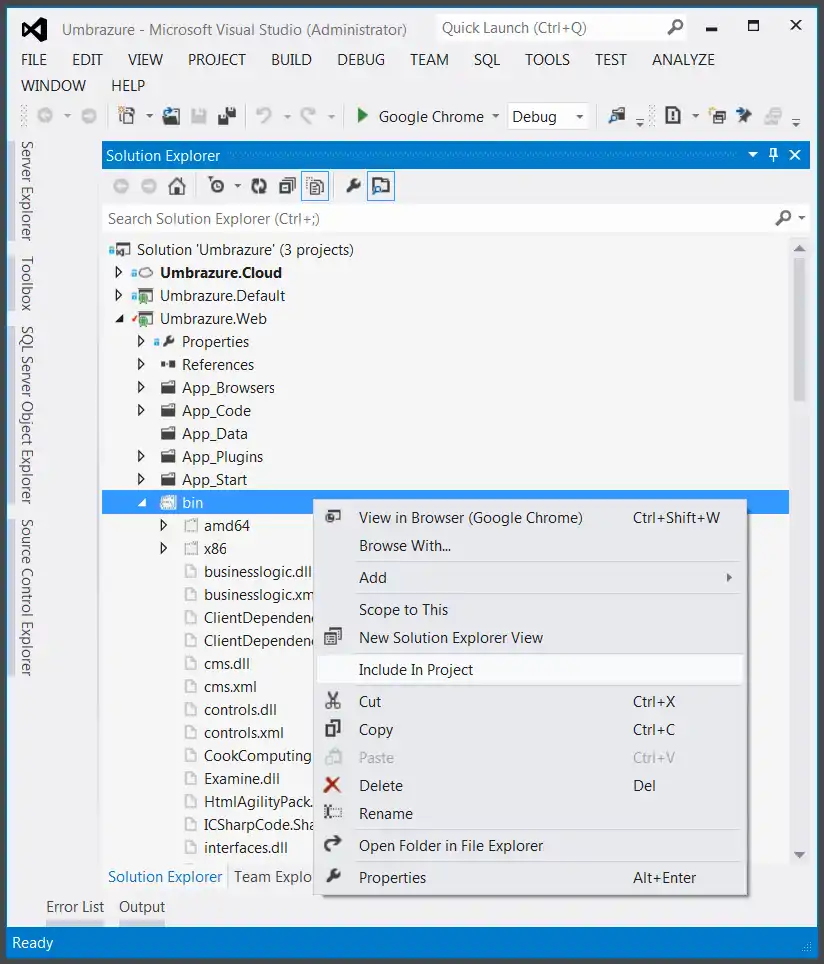Click the Open File toolbar icon

point(171,116)
